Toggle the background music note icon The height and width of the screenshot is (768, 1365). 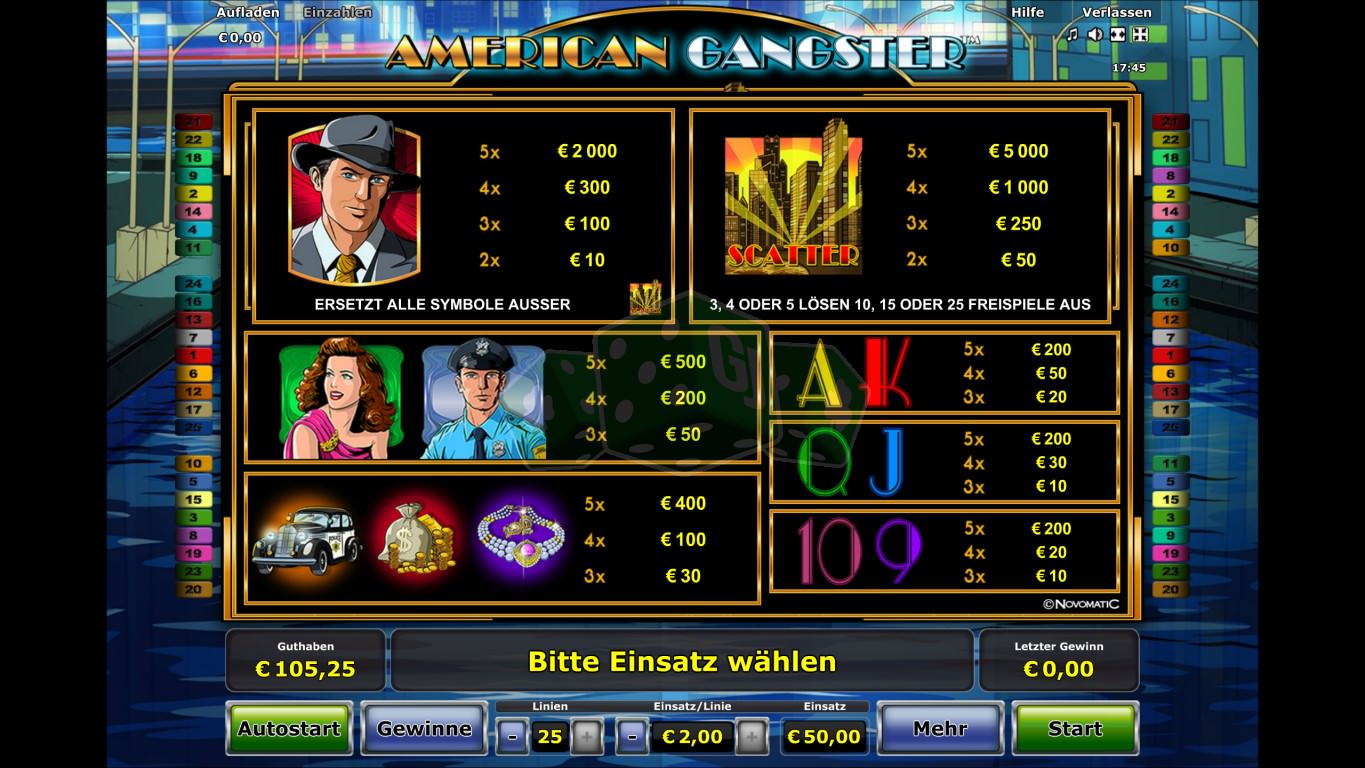(1073, 35)
